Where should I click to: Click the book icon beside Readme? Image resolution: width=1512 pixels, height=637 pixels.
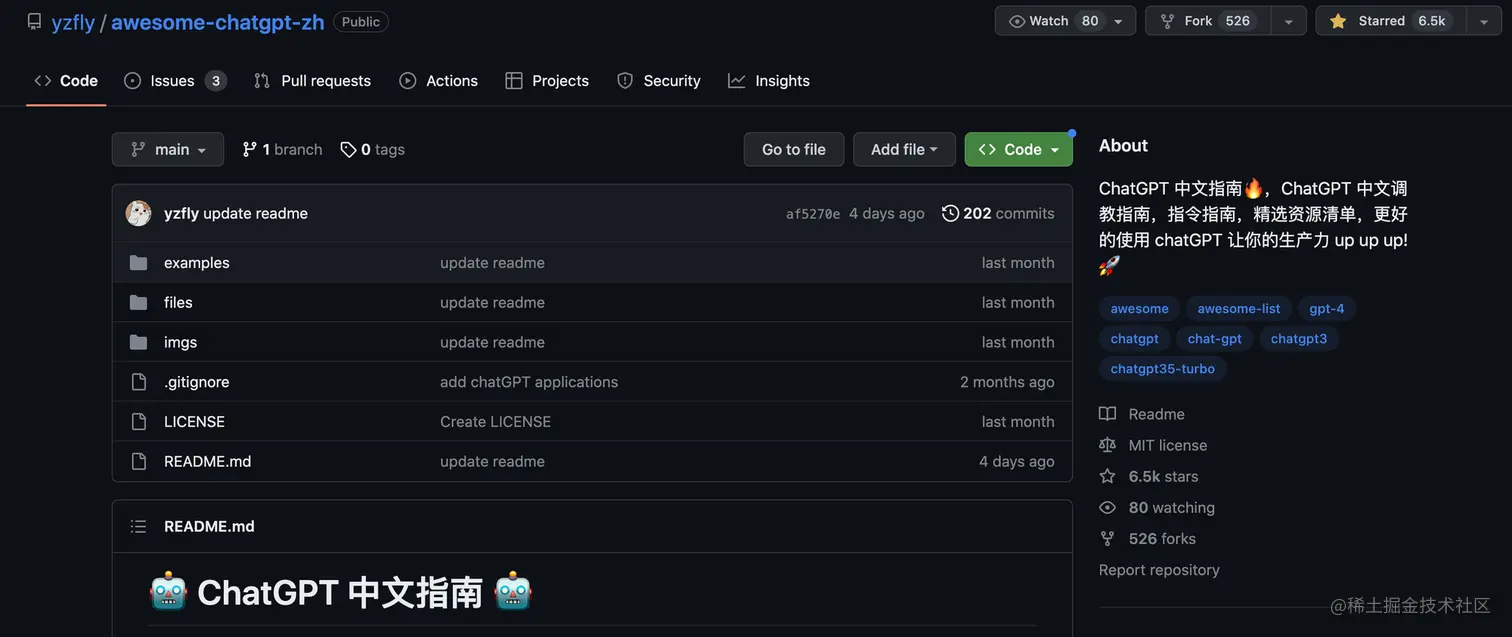(1107, 414)
